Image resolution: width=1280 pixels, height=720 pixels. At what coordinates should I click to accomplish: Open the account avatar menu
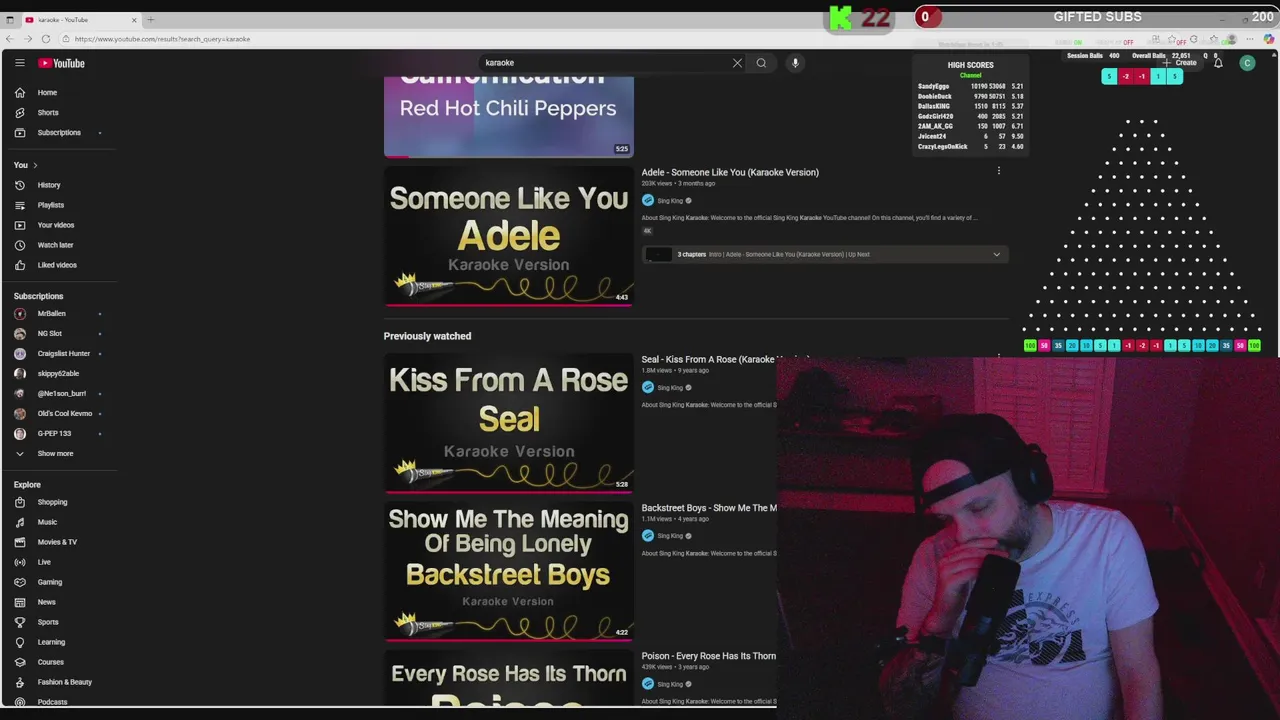coord(1247,63)
